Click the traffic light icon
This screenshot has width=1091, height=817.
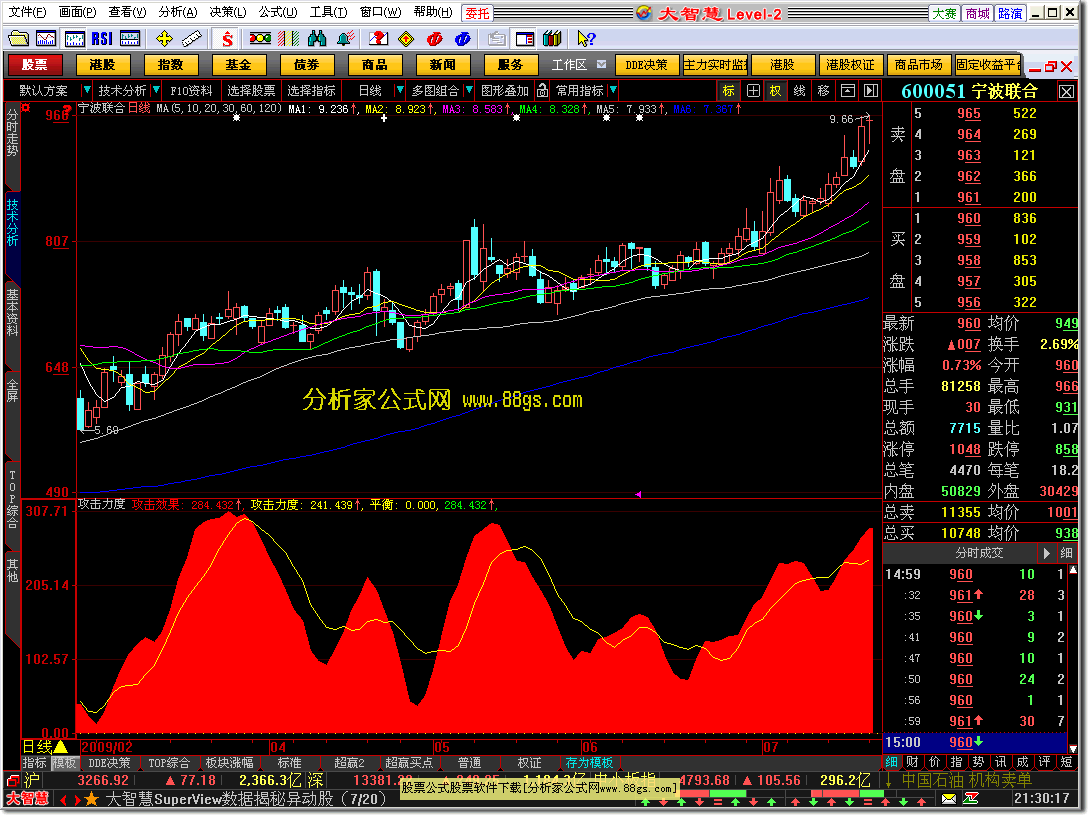[260, 38]
